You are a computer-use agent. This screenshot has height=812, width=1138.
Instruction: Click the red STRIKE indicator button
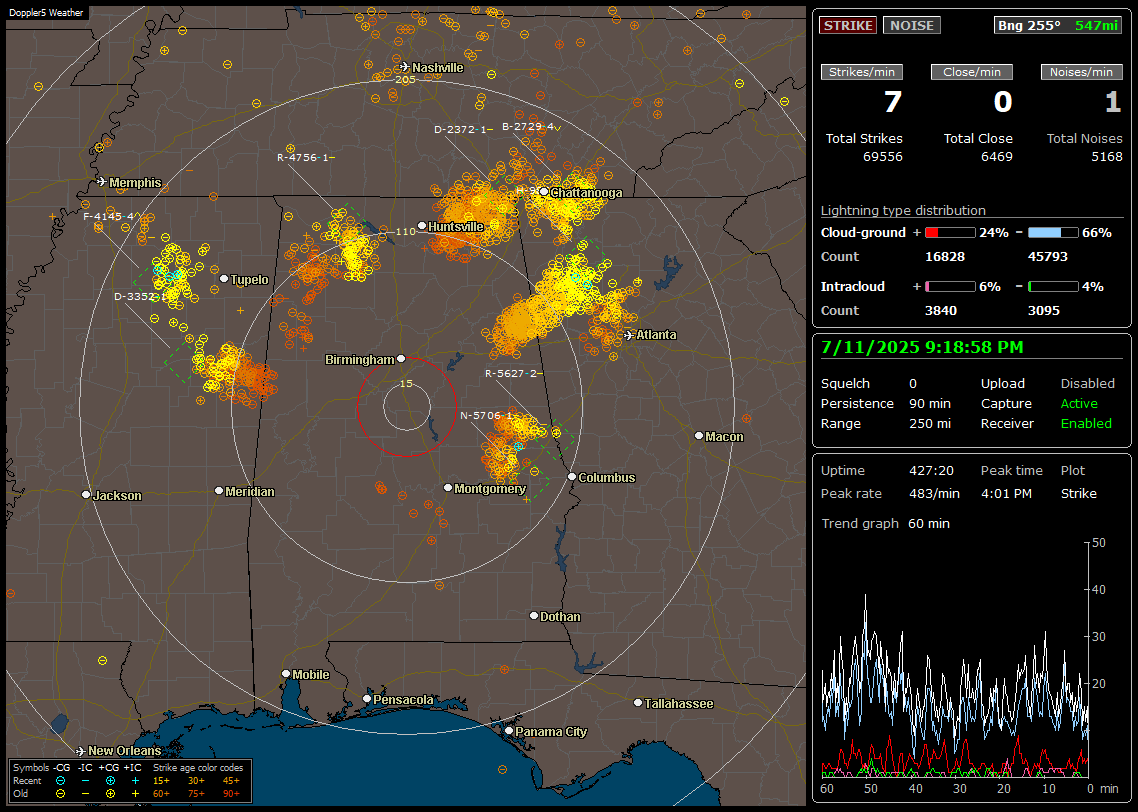point(848,25)
